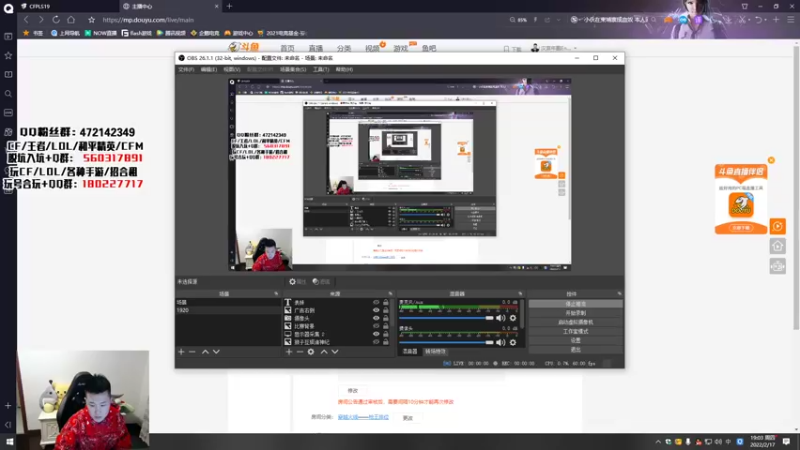Click the 开始录制 button
The image size is (800, 450).
coord(576,313)
